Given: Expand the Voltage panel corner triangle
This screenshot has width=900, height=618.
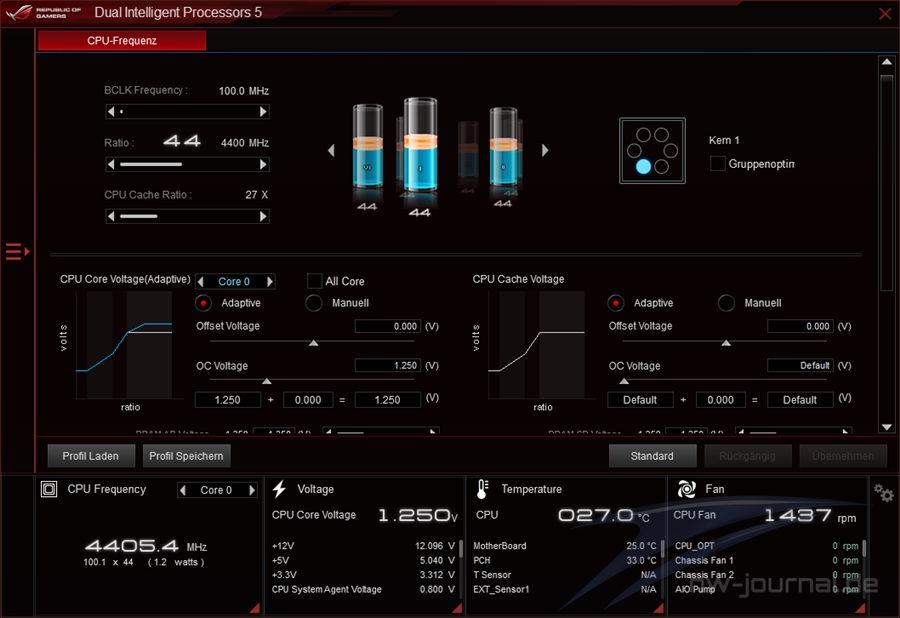Looking at the screenshot, I should pyautogui.click(x=457, y=608).
